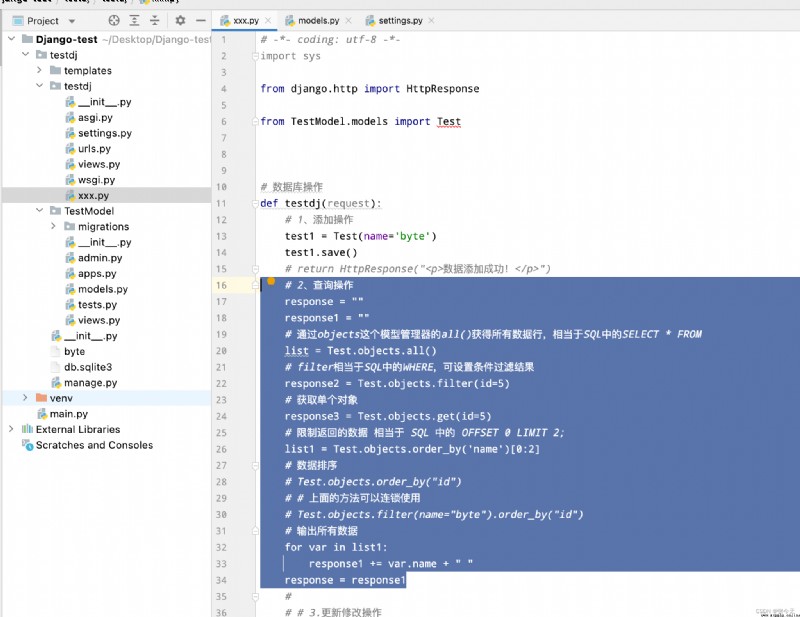Expand External Libraries node
The image size is (800, 617).
tap(11, 429)
